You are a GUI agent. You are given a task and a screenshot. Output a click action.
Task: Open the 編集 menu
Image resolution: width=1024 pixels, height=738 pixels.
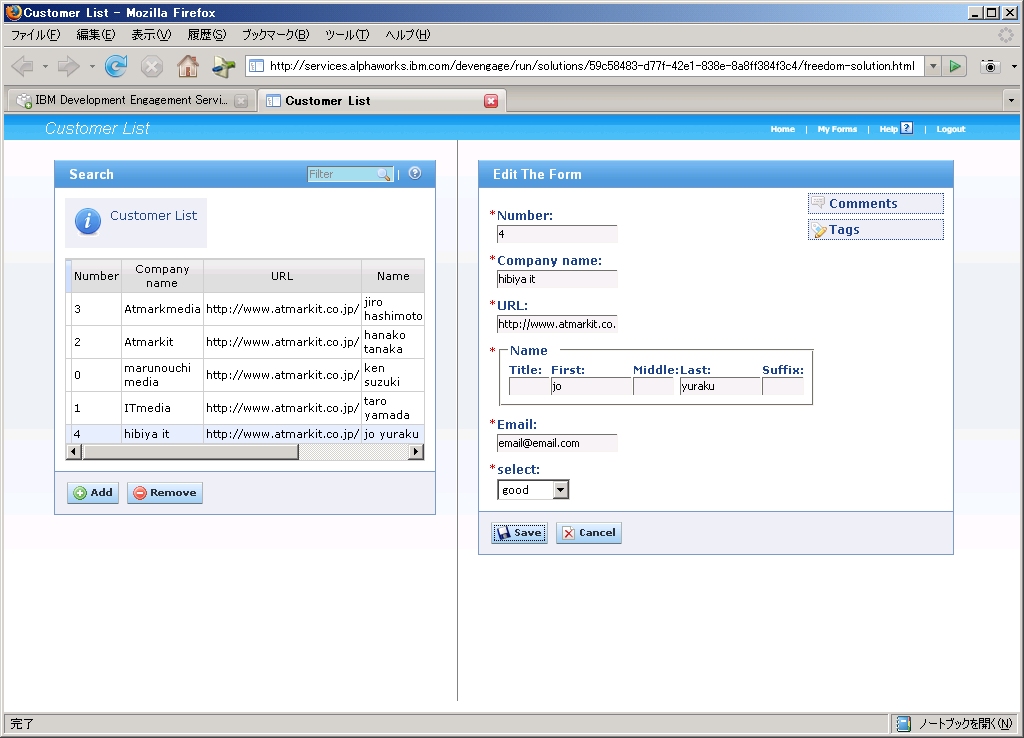click(x=95, y=35)
